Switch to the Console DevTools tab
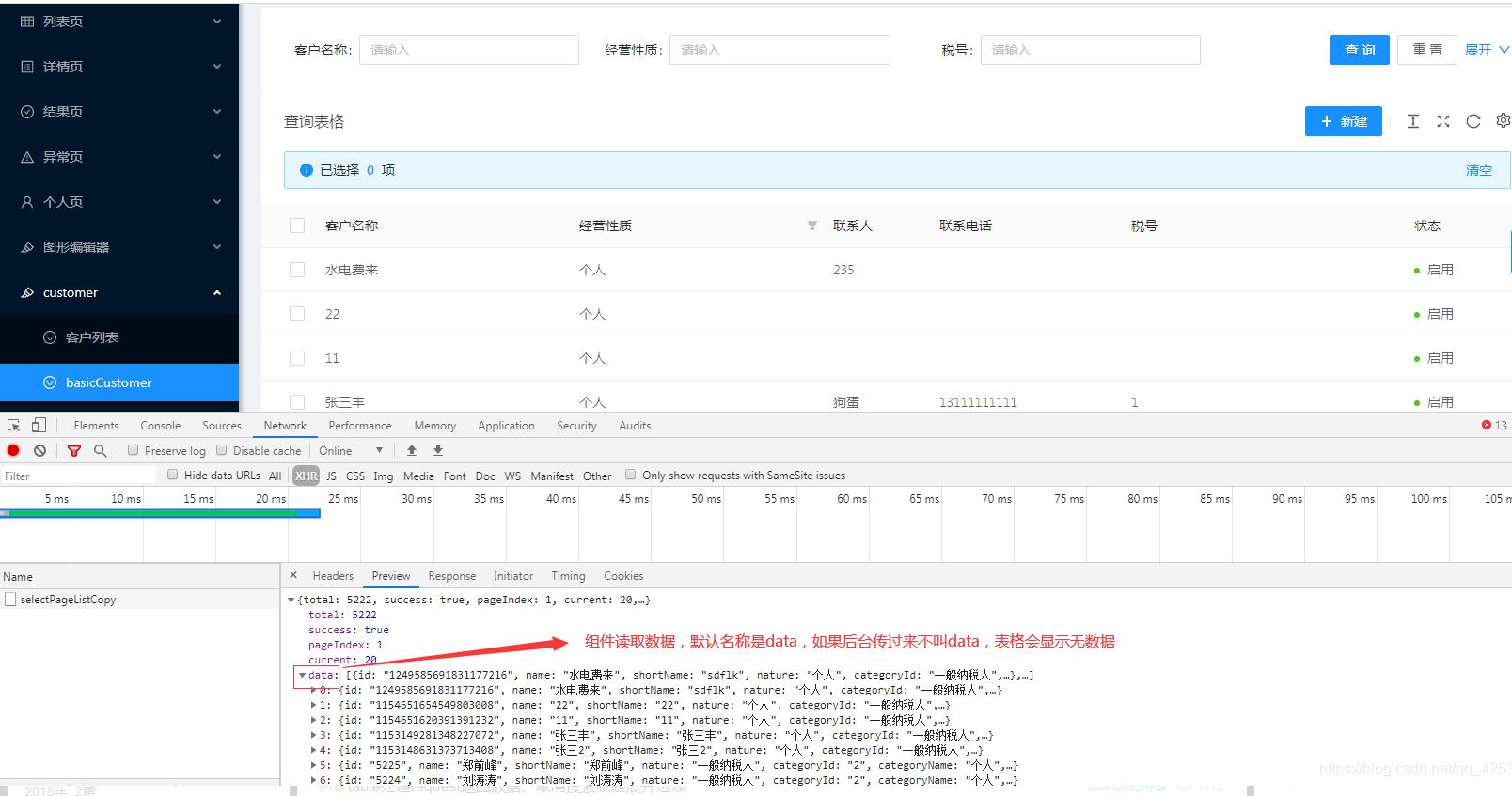Viewport: 1512px width, 796px height. click(160, 426)
